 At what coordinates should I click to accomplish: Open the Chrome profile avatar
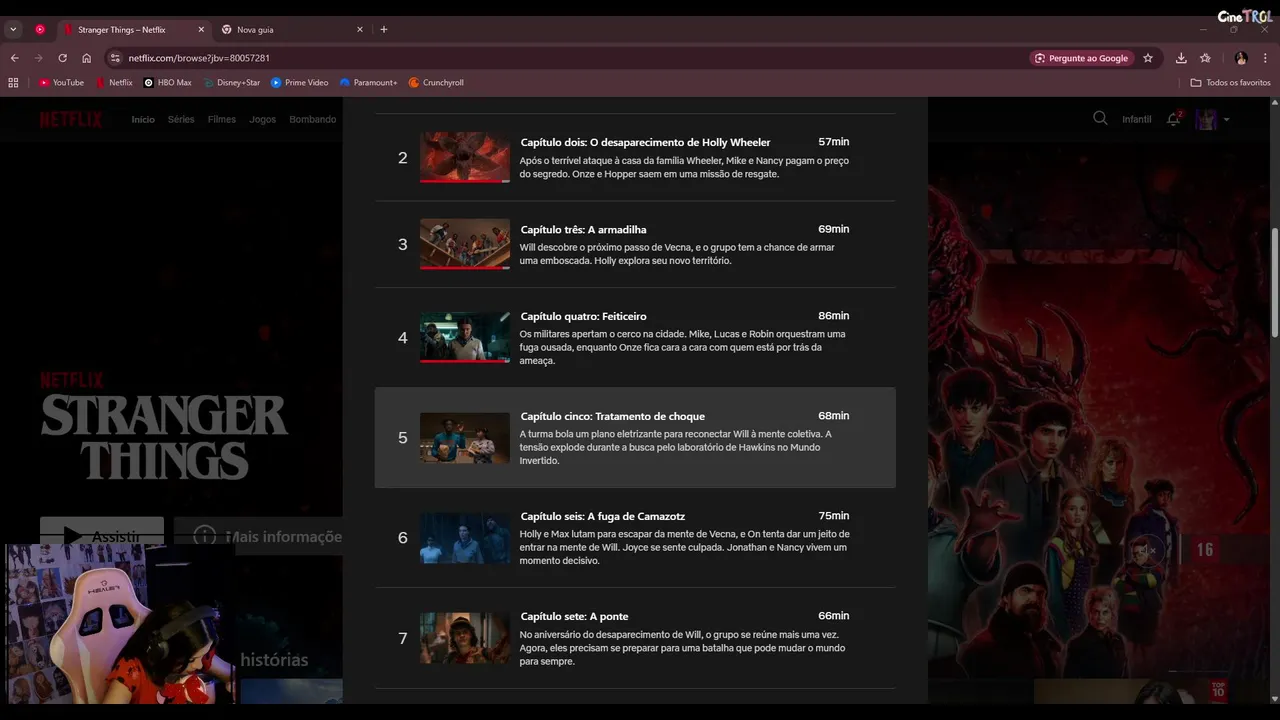click(1241, 58)
